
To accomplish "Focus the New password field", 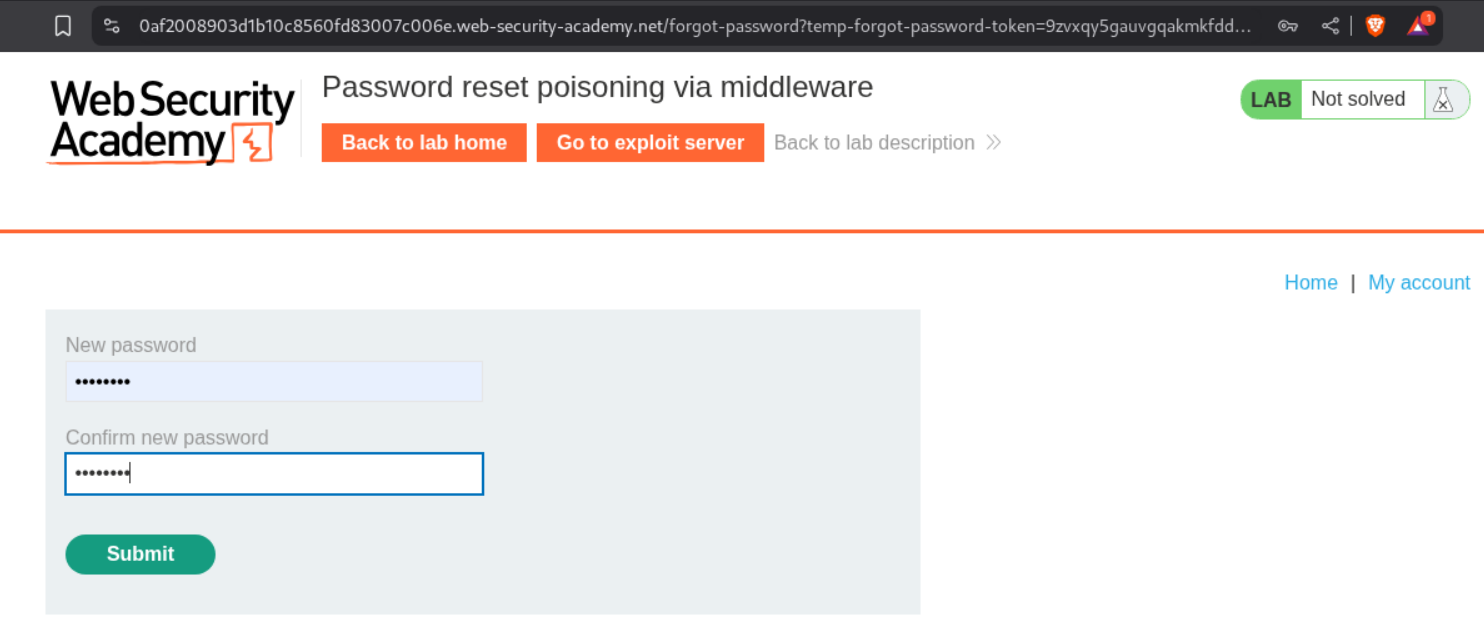I will tap(274, 382).
